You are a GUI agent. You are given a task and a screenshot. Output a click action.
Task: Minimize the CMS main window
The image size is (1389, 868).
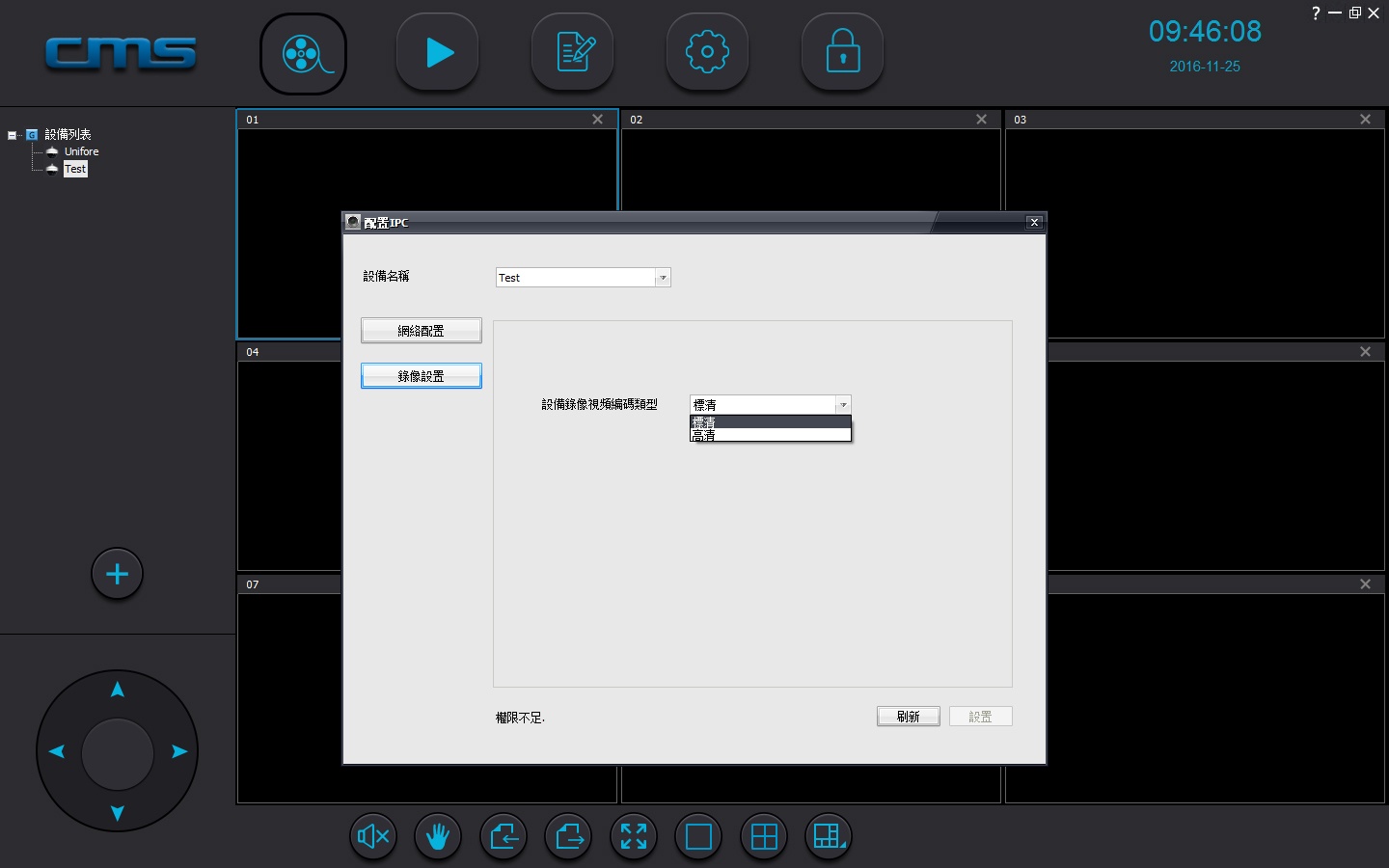tap(1335, 14)
